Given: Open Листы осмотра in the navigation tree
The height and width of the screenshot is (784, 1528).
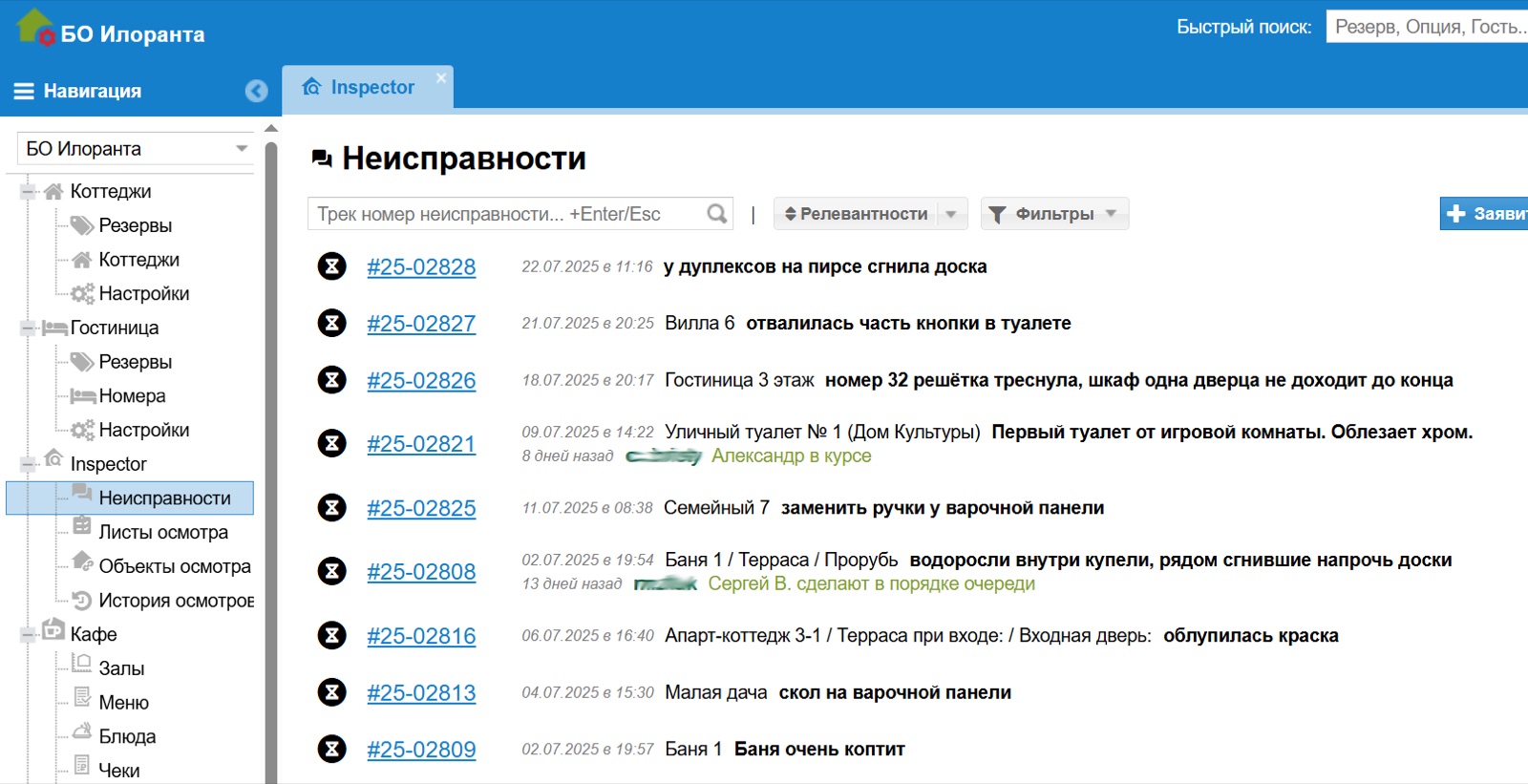Looking at the screenshot, I should 163,532.
